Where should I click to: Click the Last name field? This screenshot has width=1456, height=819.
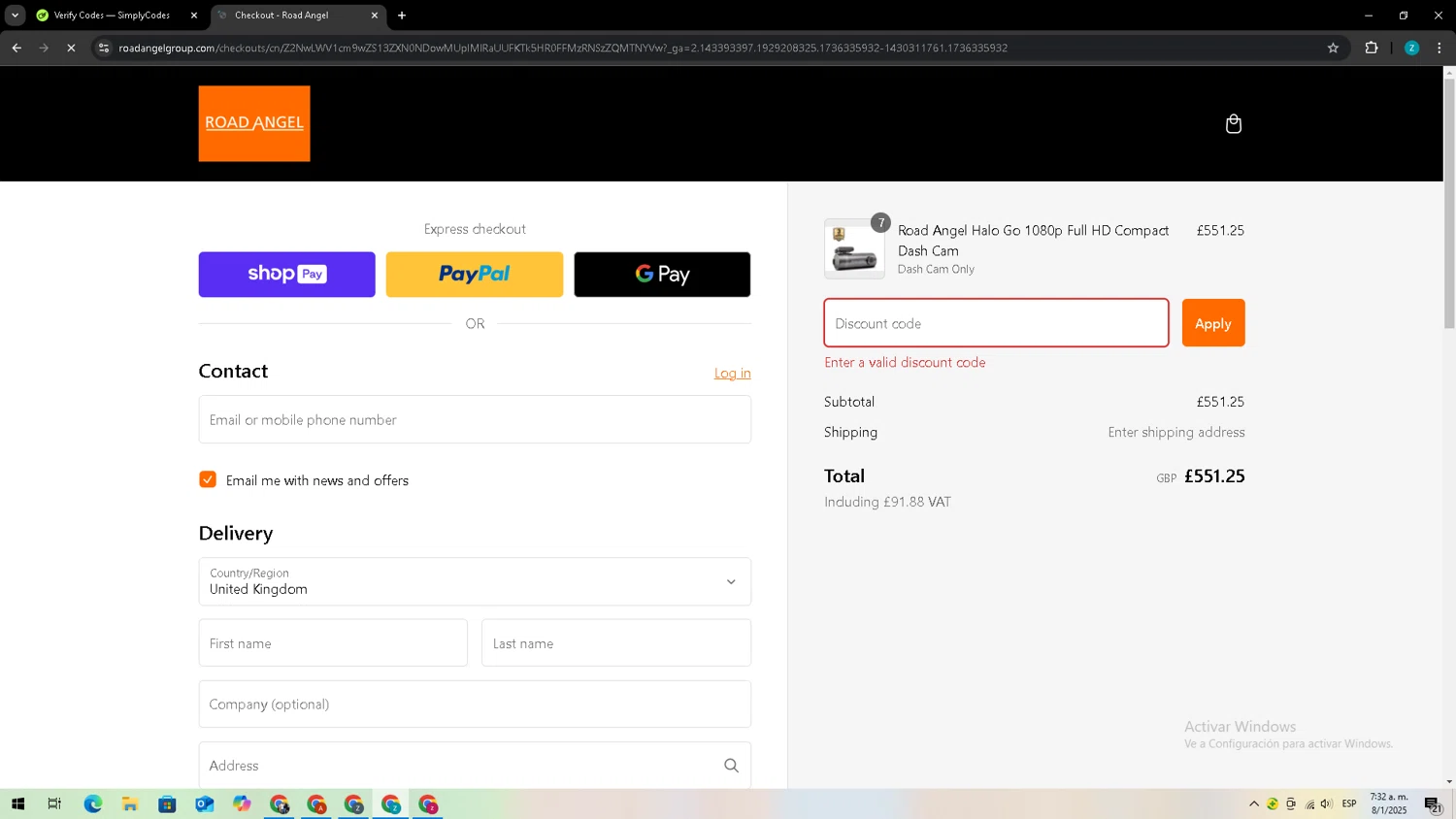tap(616, 642)
